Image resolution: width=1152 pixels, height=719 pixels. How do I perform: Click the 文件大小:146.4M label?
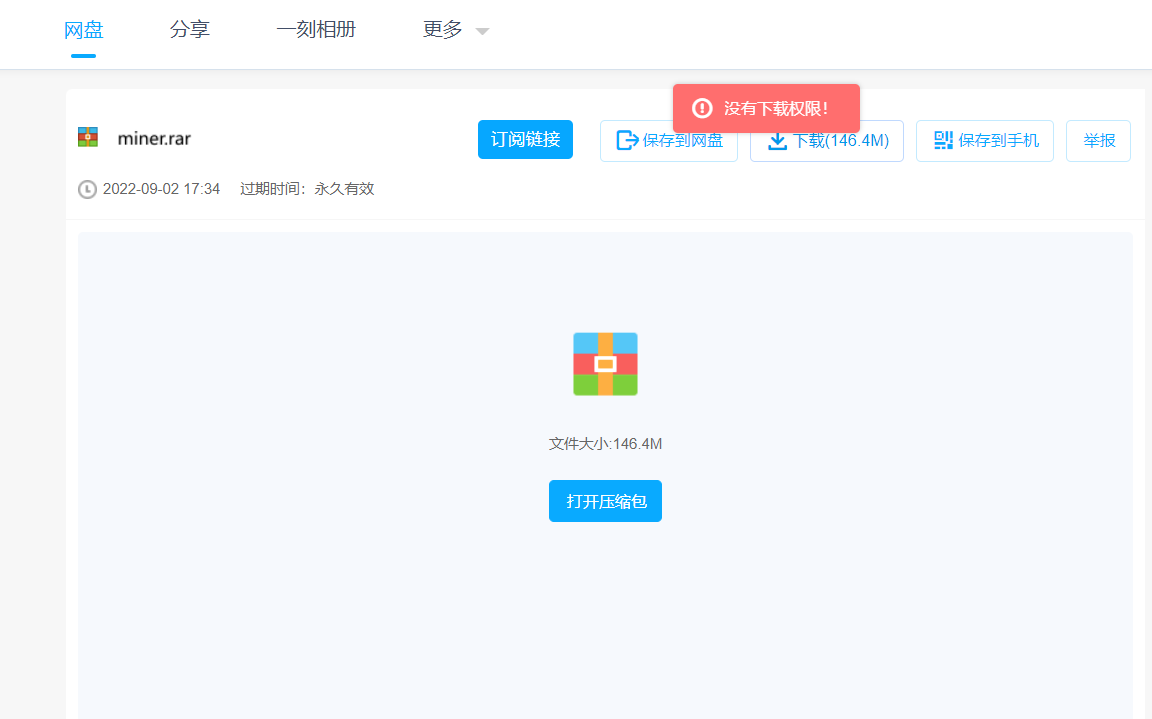(605, 443)
